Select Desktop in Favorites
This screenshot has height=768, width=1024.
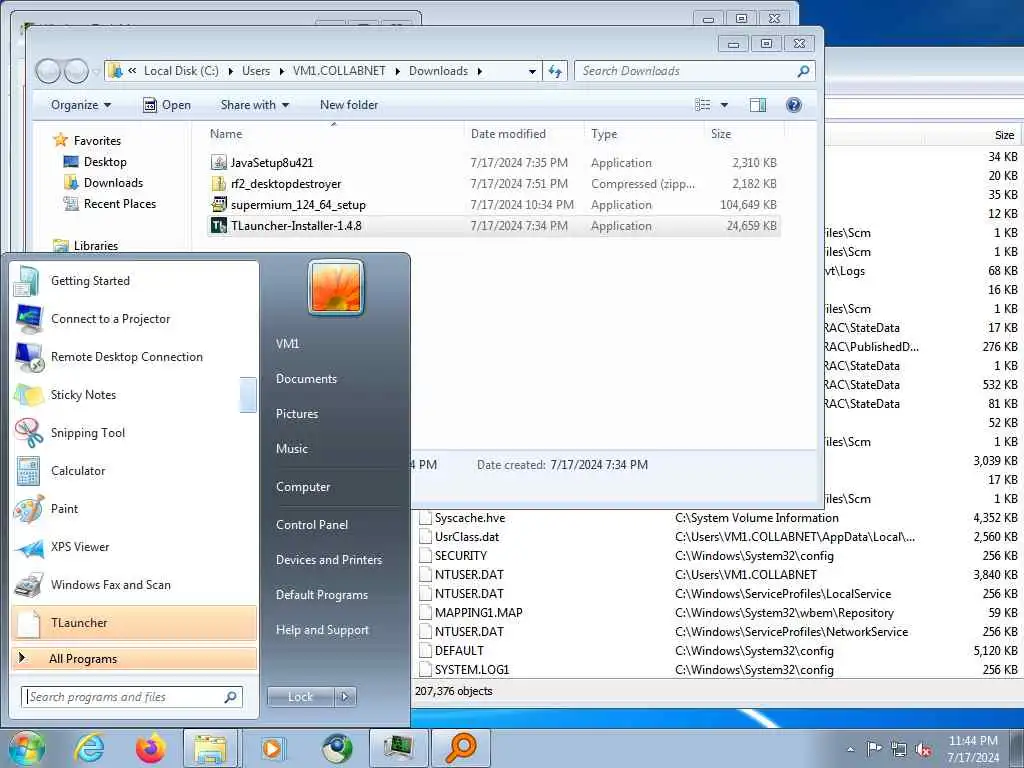pos(104,162)
